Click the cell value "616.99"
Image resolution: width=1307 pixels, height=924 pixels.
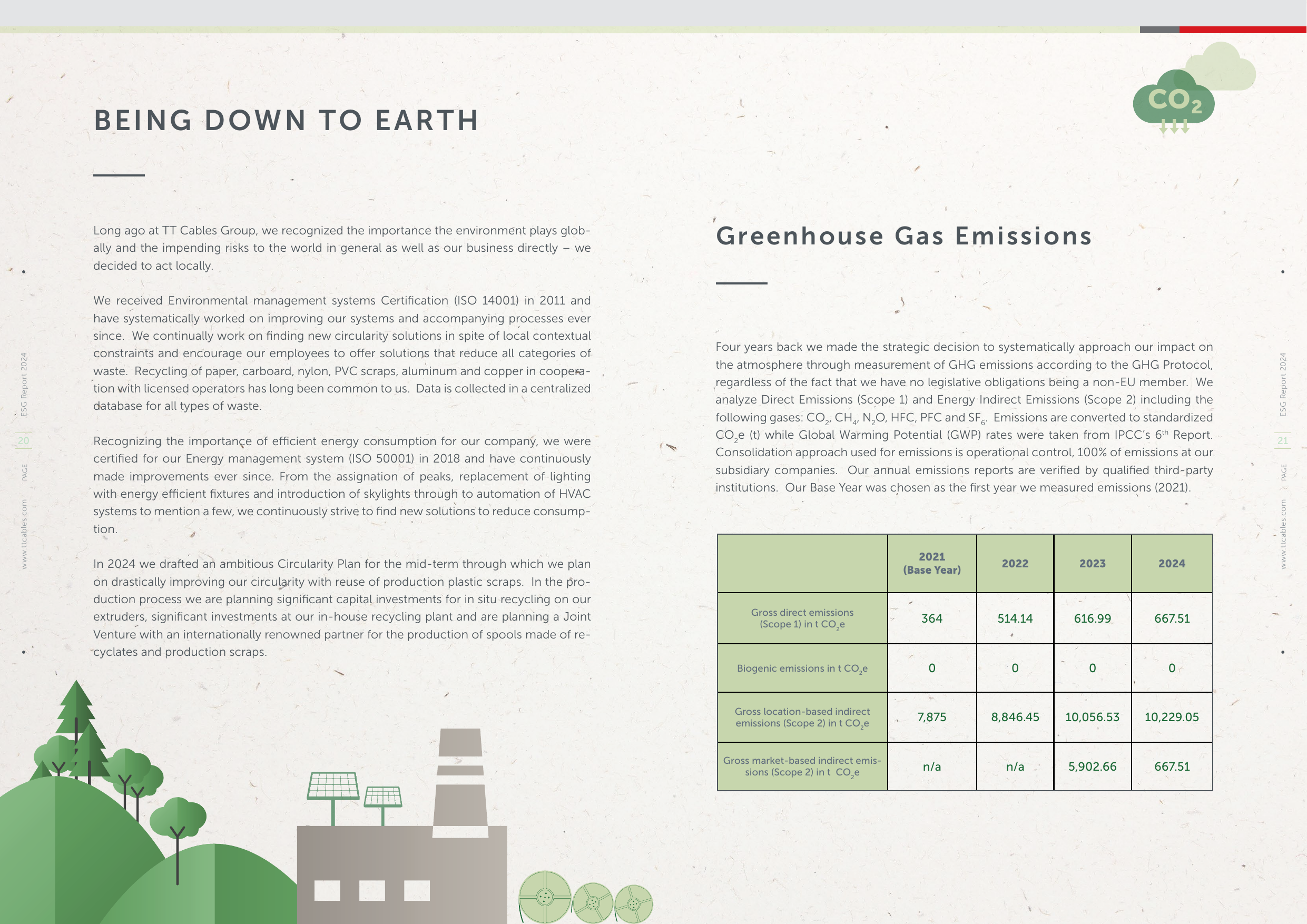point(1092,618)
